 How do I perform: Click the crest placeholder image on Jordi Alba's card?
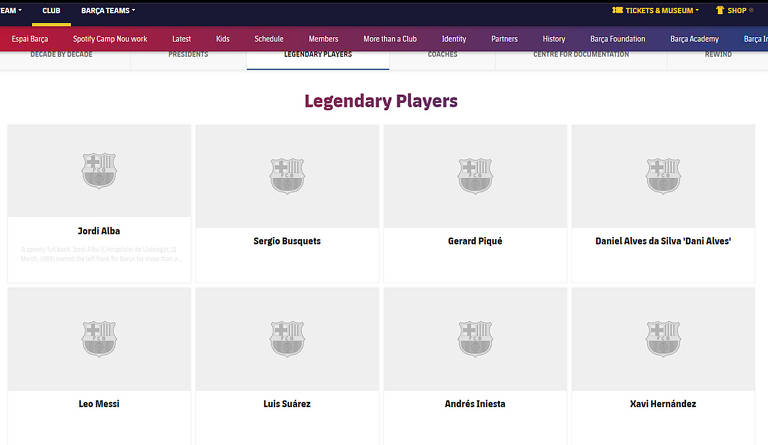pos(99,170)
